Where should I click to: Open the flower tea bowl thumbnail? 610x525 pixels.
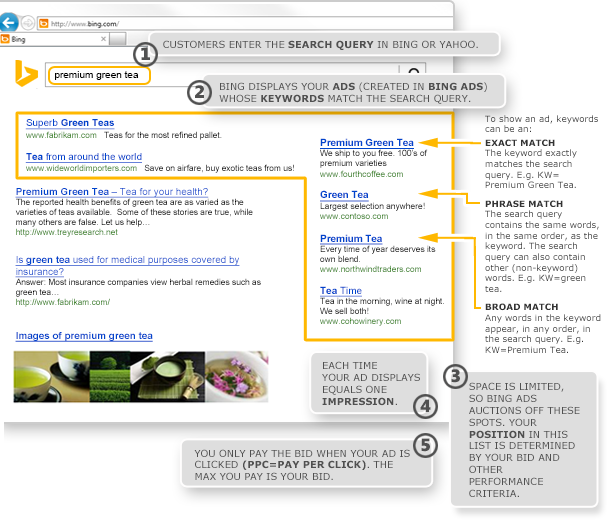tap(237, 376)
